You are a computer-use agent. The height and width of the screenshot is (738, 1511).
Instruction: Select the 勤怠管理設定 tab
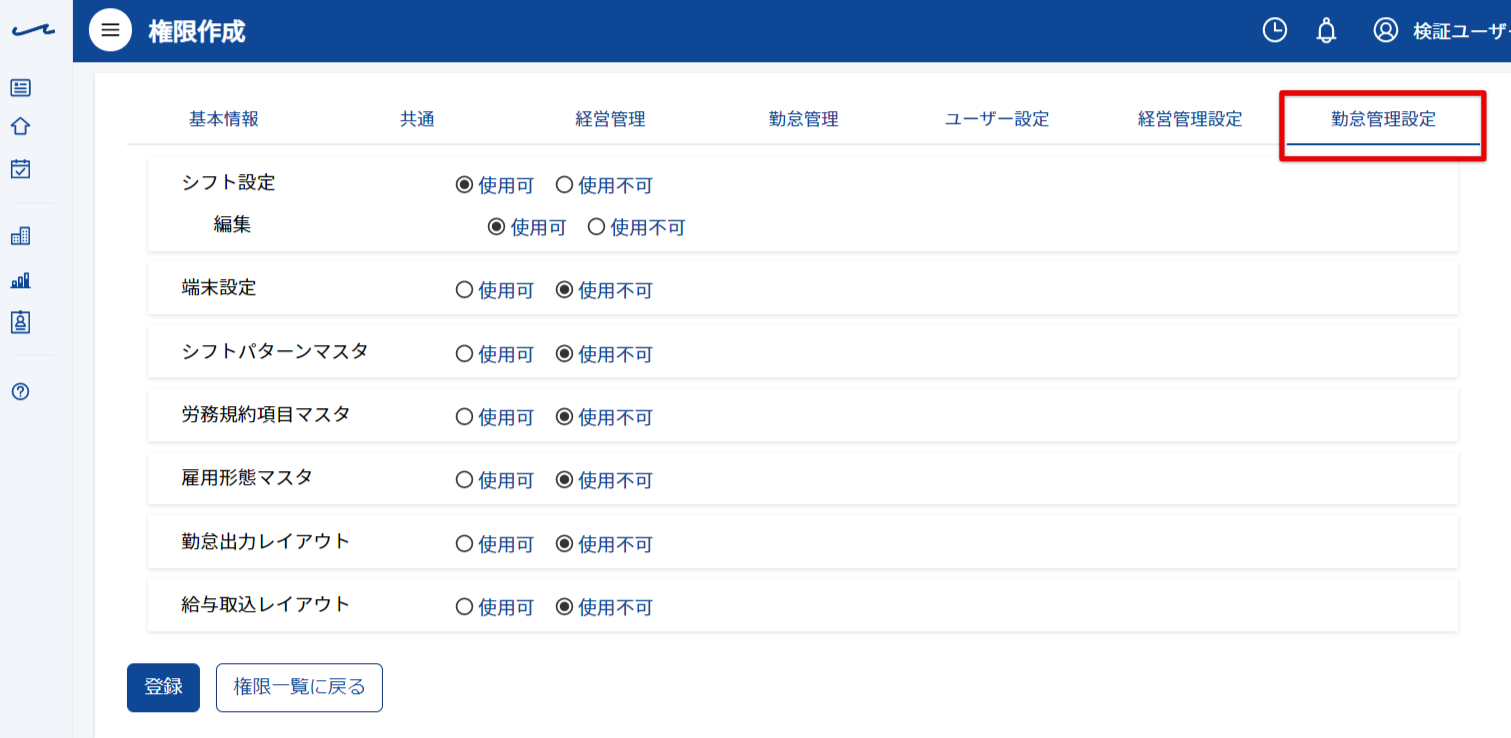[x=1383, y=119]
